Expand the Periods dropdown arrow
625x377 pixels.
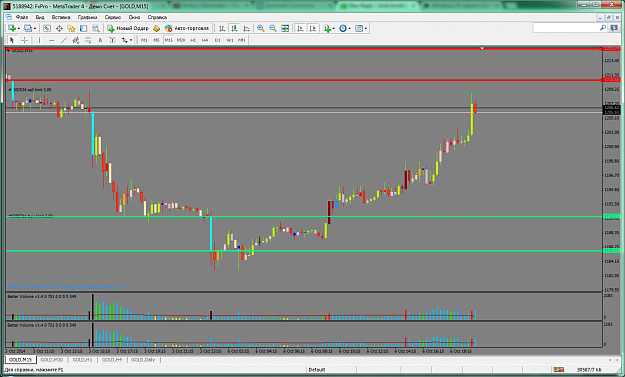pyautogui.click(x=350, y=29)
